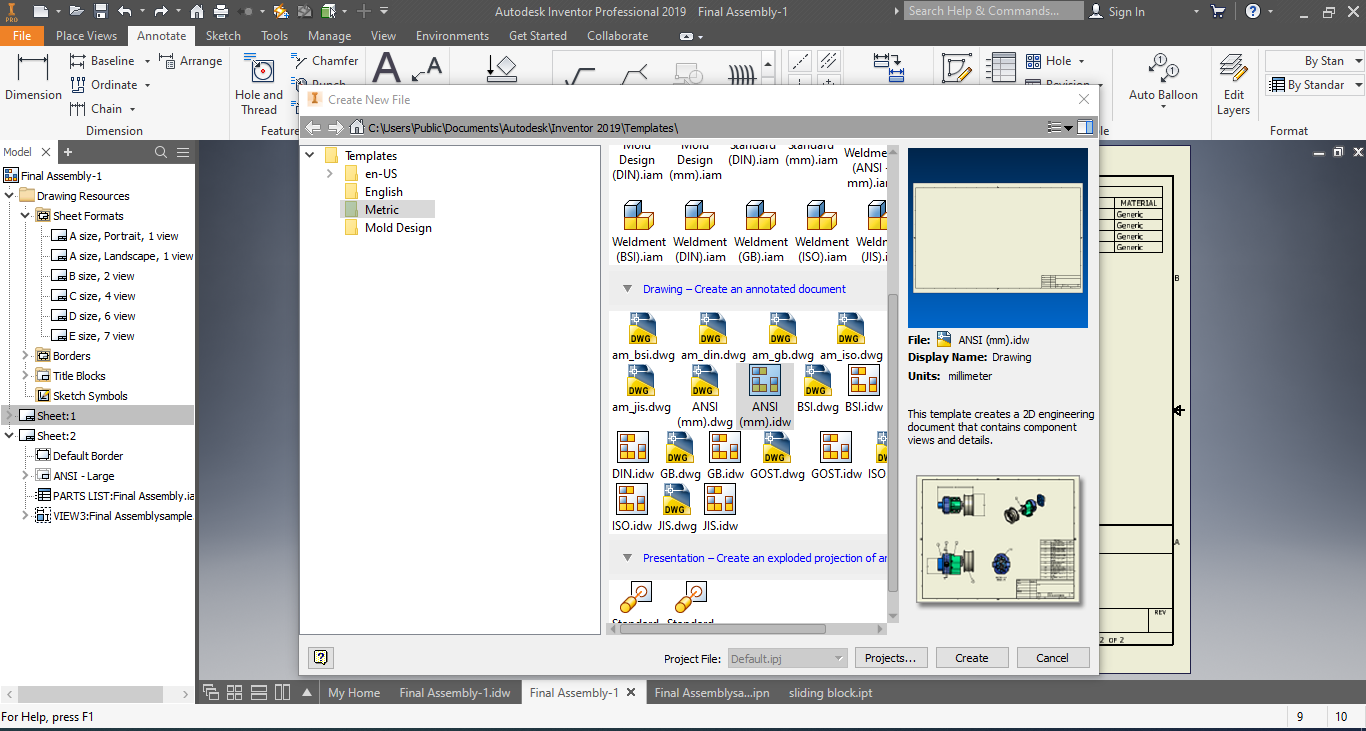Viewport: 1366px width, 731px height.
Task: Open Projects via the Projects button
Action: click(891, 657)
